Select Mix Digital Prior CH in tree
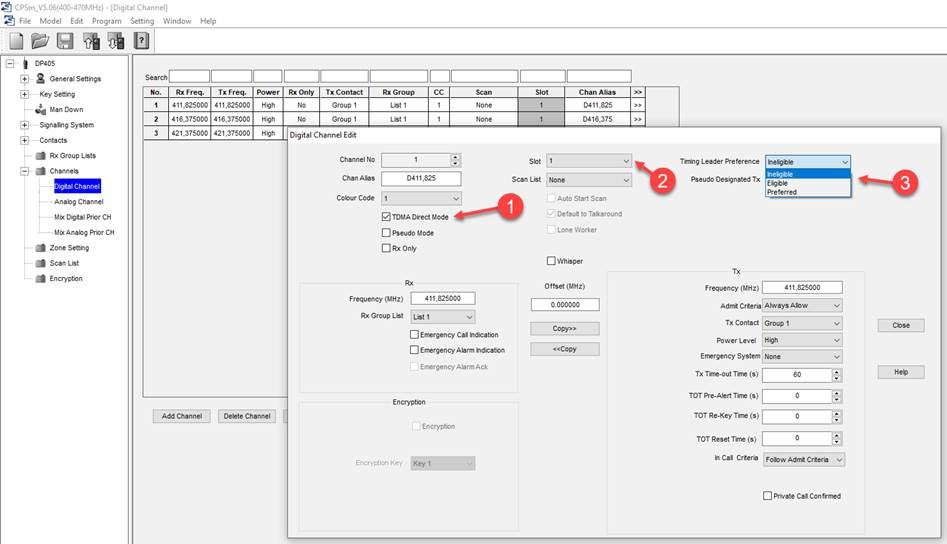 point(83,217)
